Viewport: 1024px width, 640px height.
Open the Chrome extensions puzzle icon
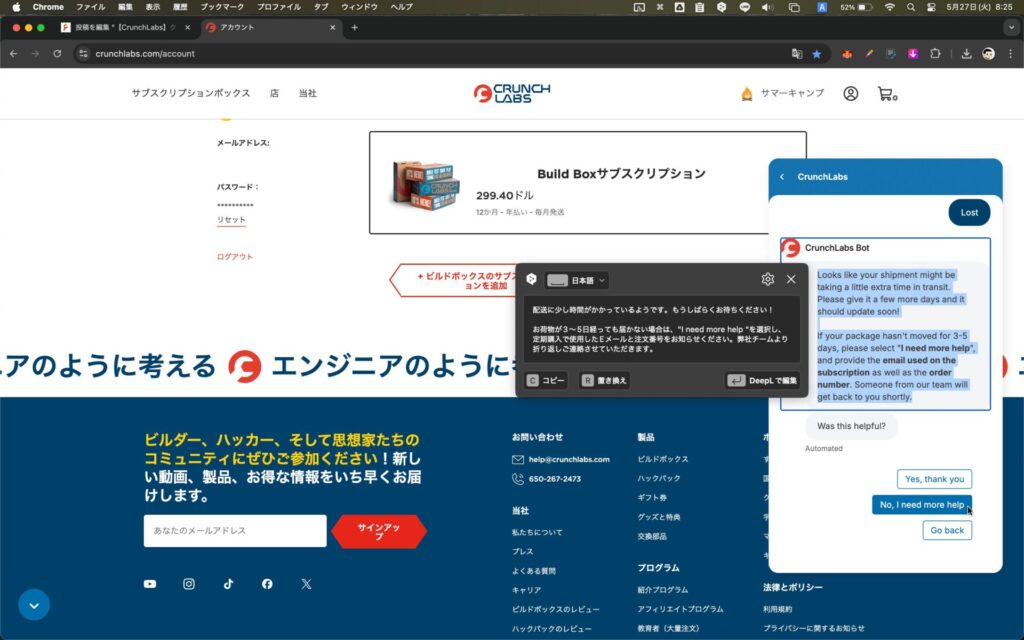click(935, 54)
